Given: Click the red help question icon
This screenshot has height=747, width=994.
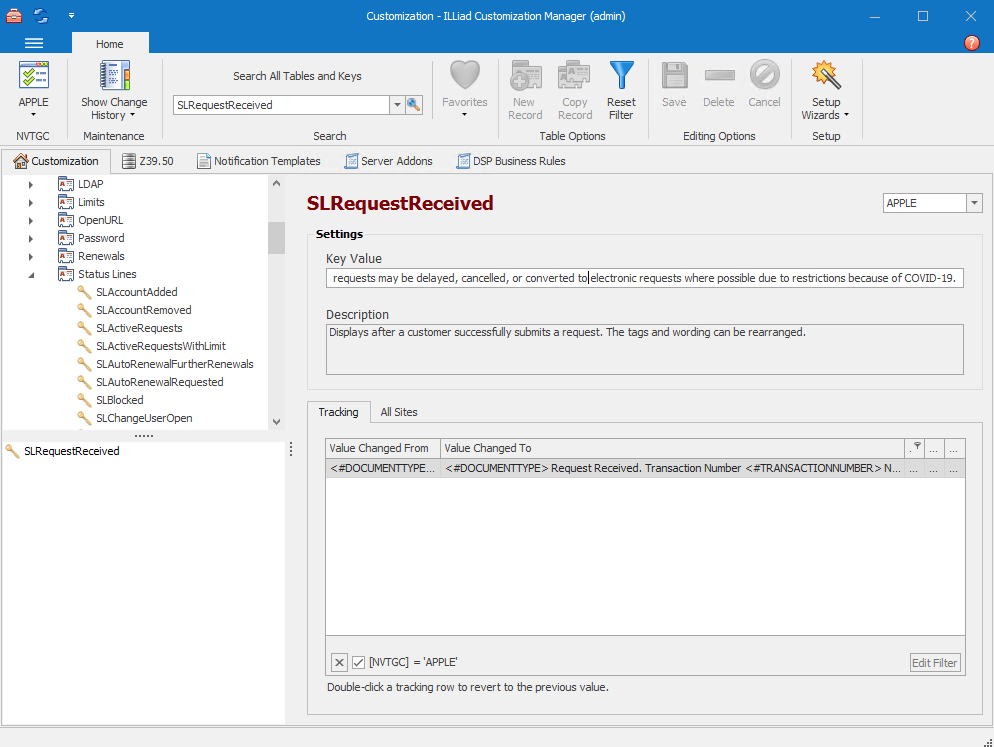Looking at the screenshot, I should (x=971, y=44).
